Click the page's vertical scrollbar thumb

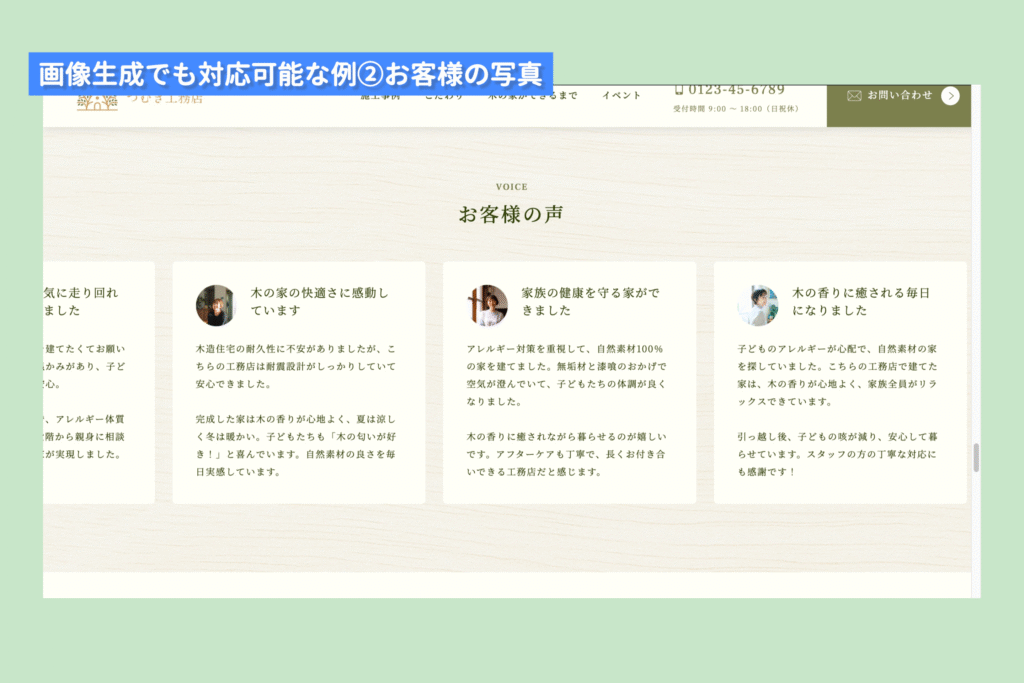[x=976, y=458]
